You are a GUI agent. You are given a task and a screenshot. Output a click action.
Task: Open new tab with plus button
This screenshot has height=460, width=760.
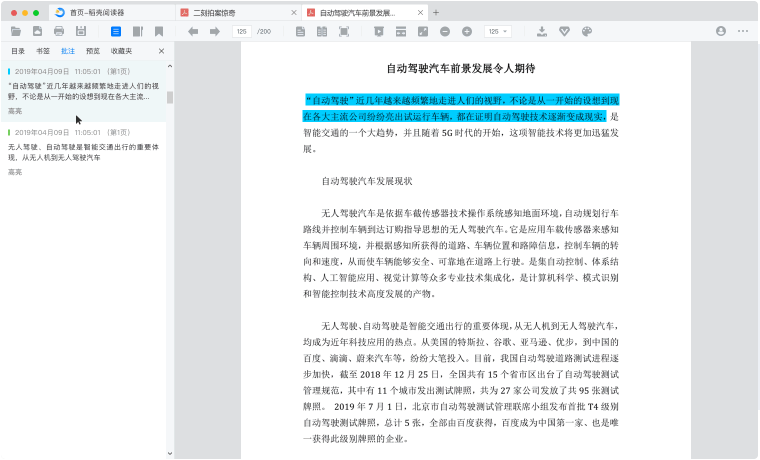click(435, 13)
